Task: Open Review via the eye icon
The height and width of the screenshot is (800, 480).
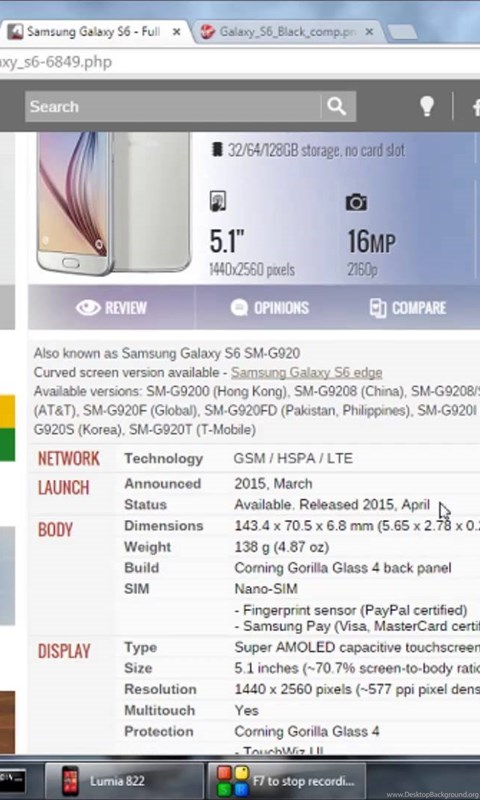Action: [x=89, y=308]
